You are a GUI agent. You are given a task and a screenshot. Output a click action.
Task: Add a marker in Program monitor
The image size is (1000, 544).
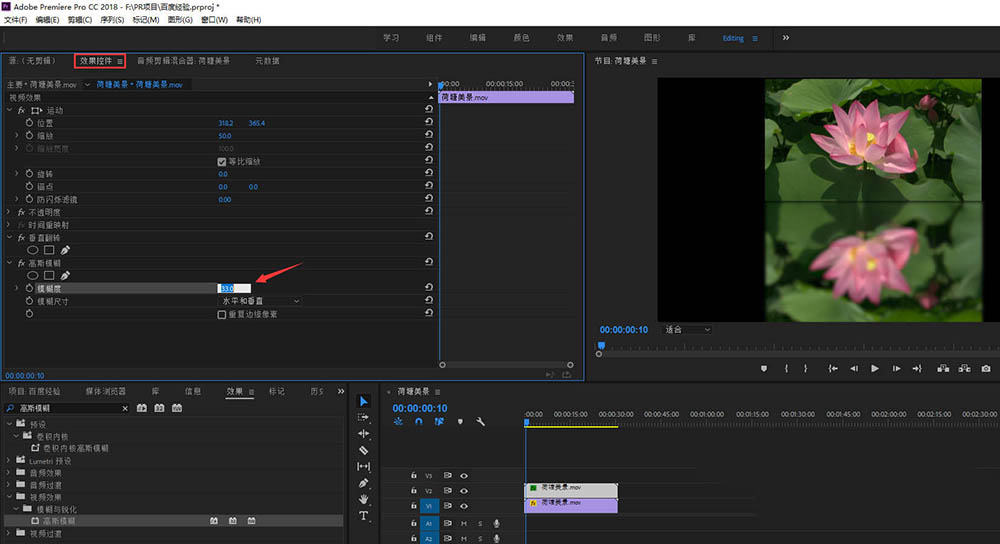764,369
